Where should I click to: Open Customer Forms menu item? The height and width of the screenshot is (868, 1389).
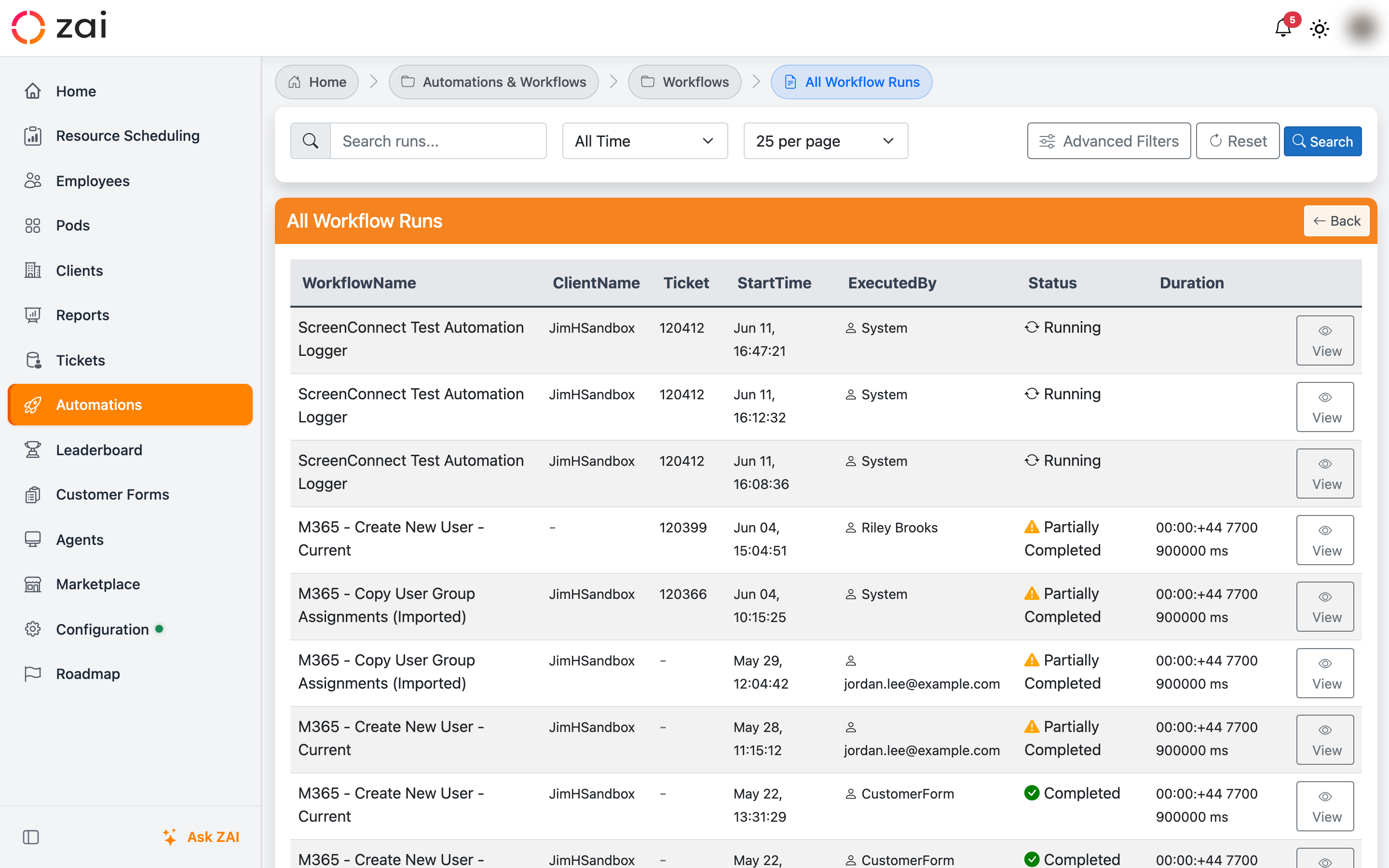point(130,494)
